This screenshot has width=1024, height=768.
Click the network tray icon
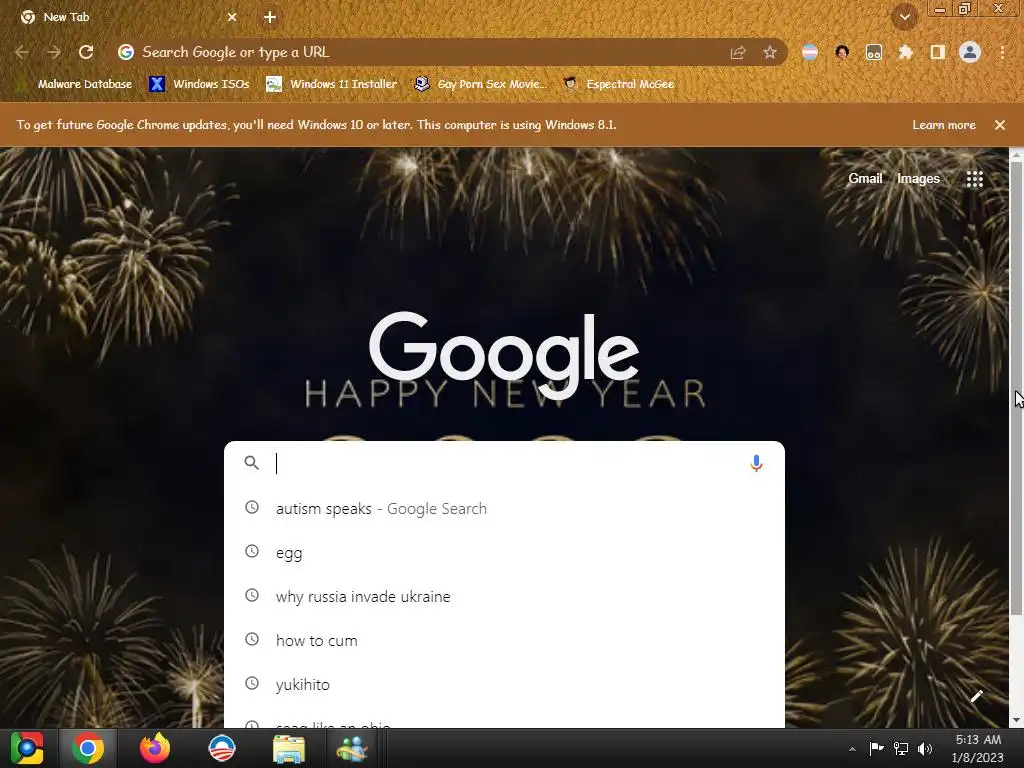[901, 748]
